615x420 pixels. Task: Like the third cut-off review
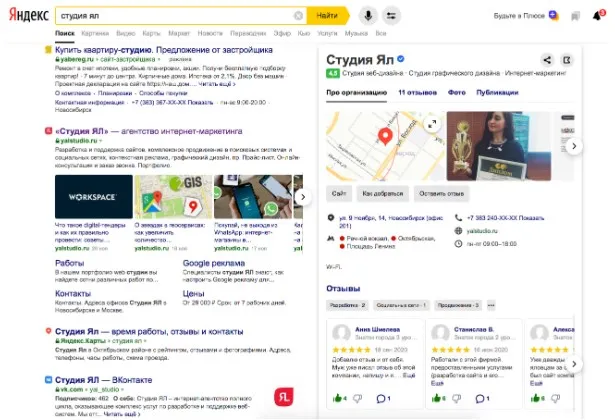coord(537,398)
